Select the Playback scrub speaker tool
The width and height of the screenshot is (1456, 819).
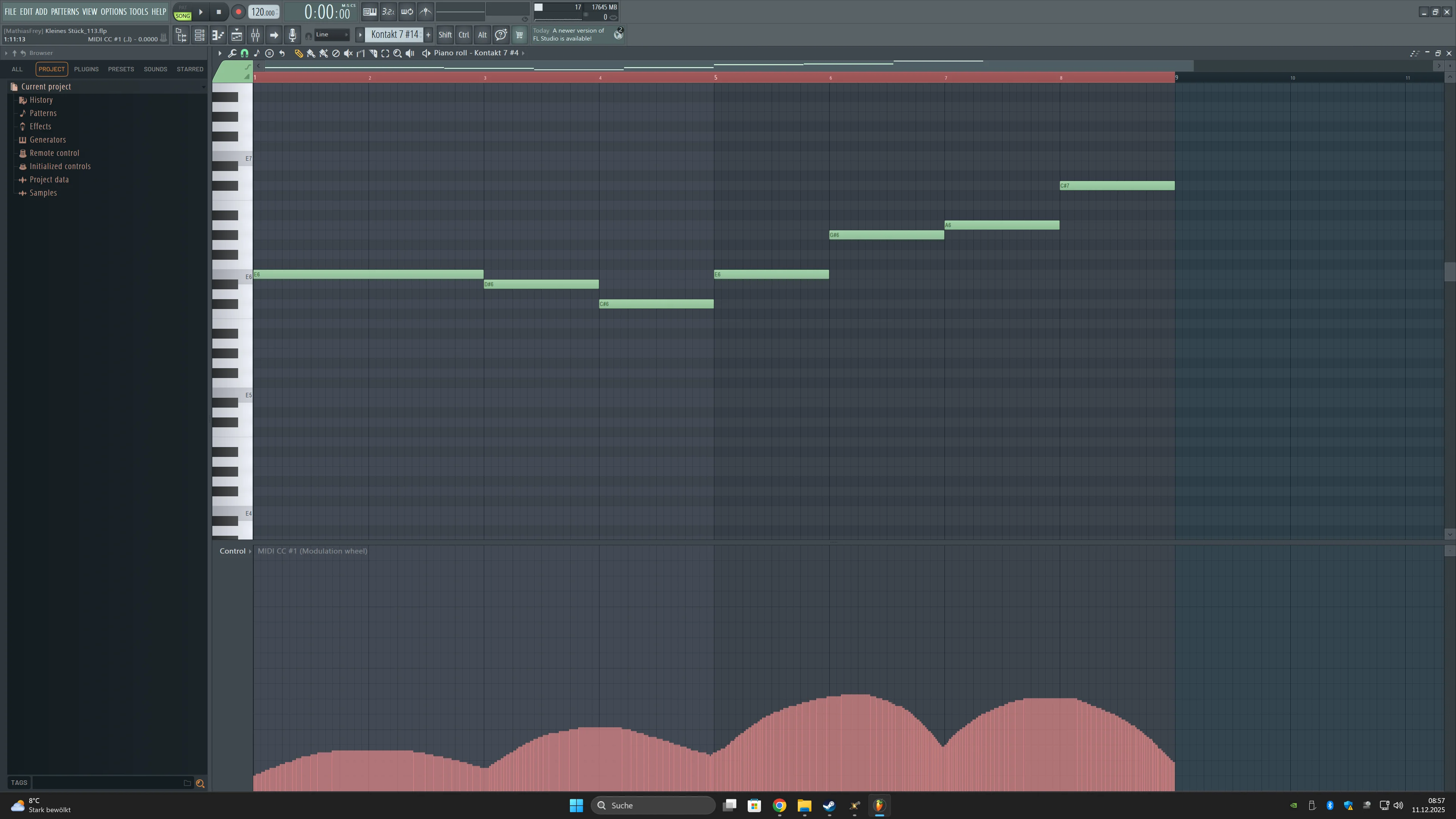click(x=410, y=53)
